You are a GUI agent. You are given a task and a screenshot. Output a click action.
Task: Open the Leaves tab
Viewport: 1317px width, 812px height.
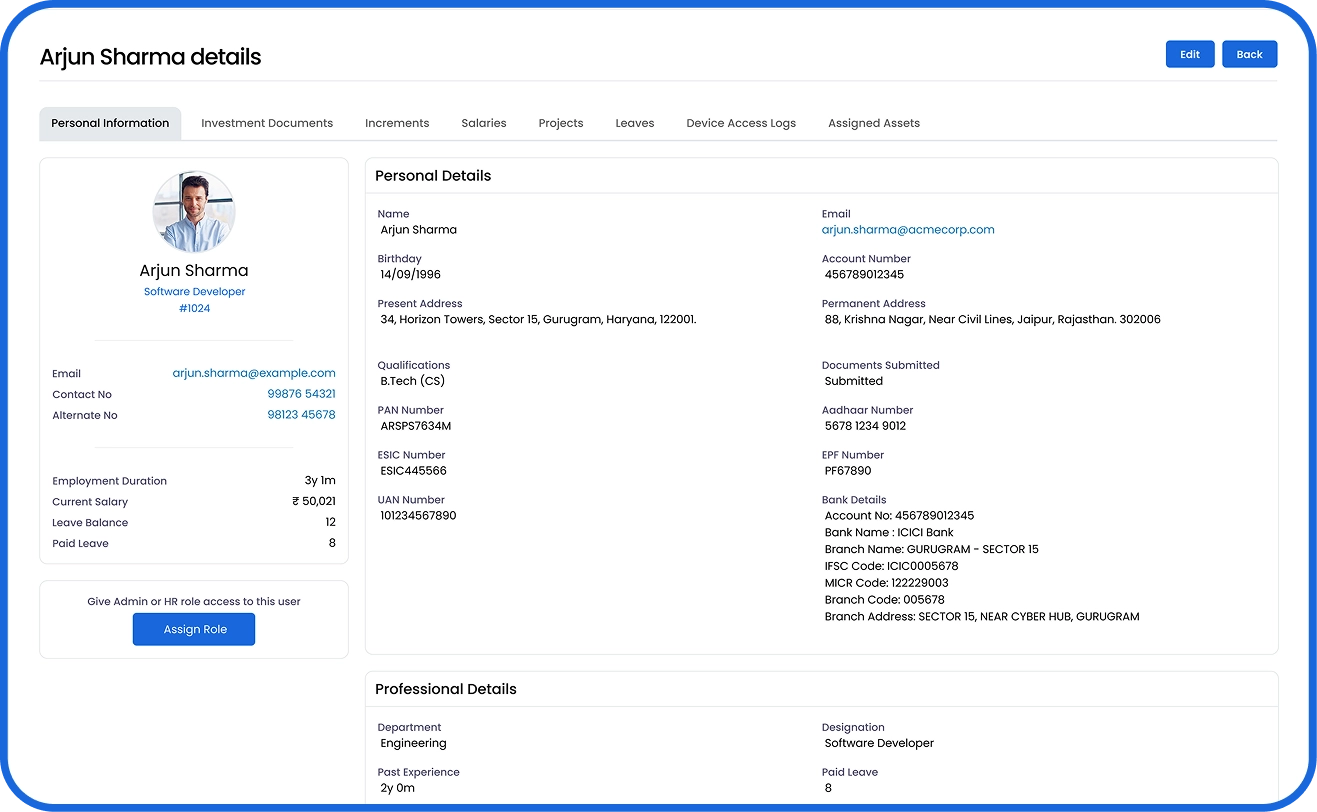(635, 123)
